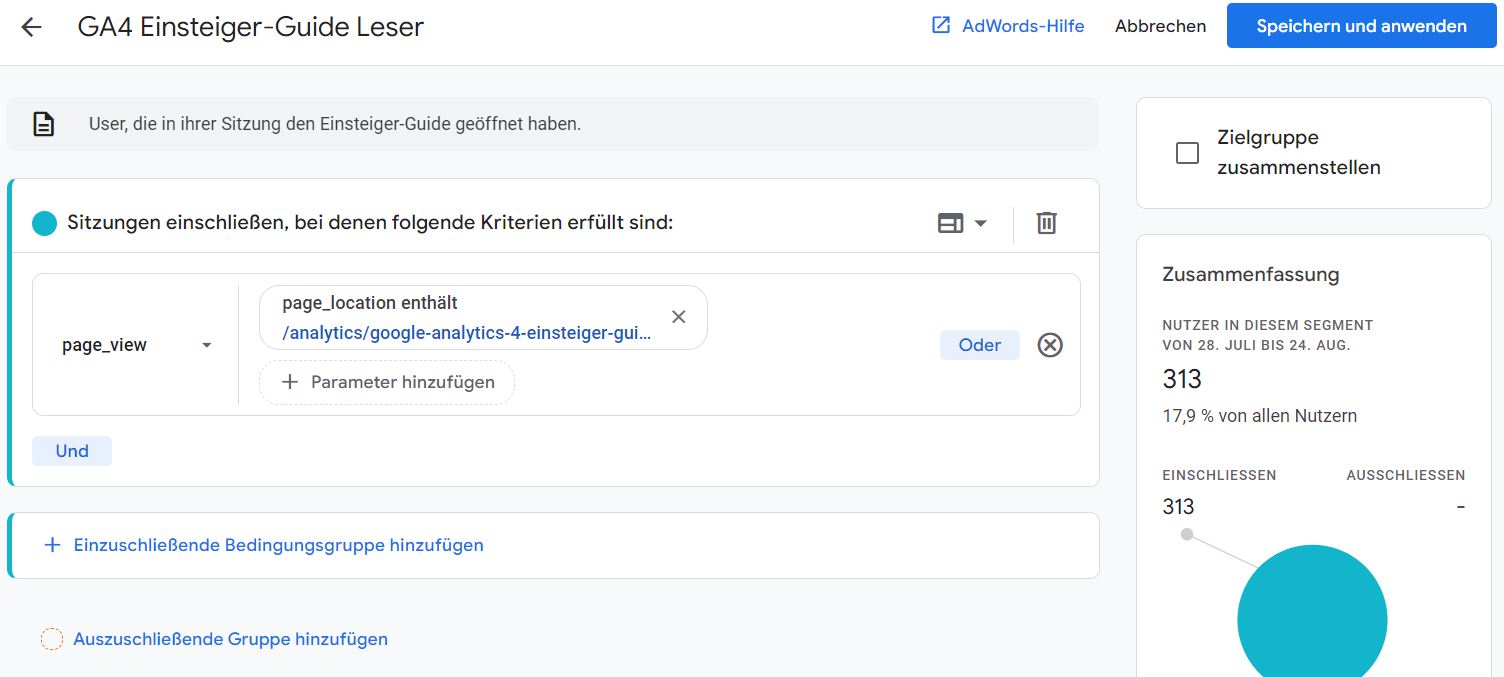This screenshot has height=677, width=1504.
Task: Click the plus before Einzuschließende Bedingungsgruppe hinzufügen
Action: point(52,544)
